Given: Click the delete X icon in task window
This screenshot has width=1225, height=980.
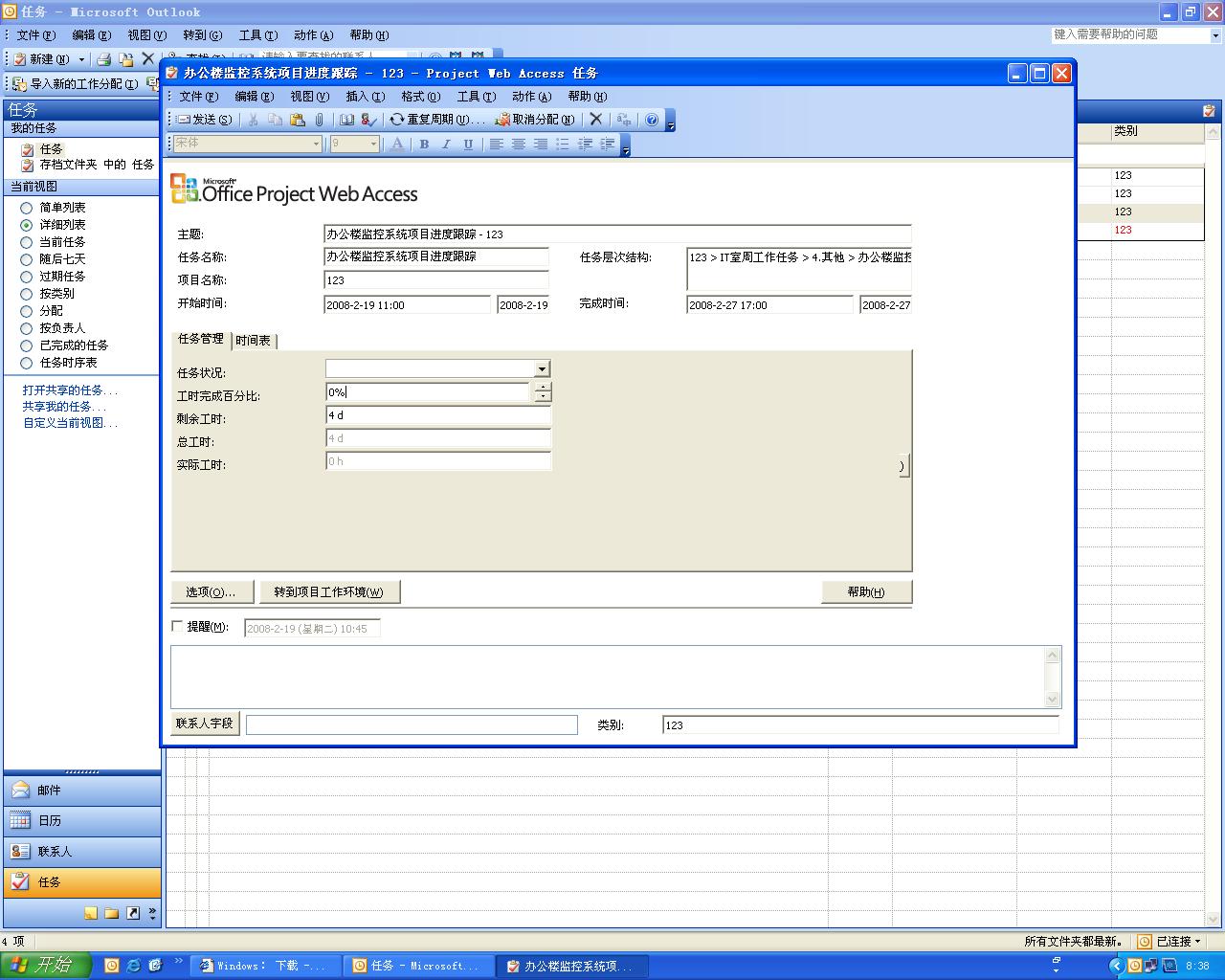Looking at the screenshot, I should pyautogui.click(x=596, y=120).
